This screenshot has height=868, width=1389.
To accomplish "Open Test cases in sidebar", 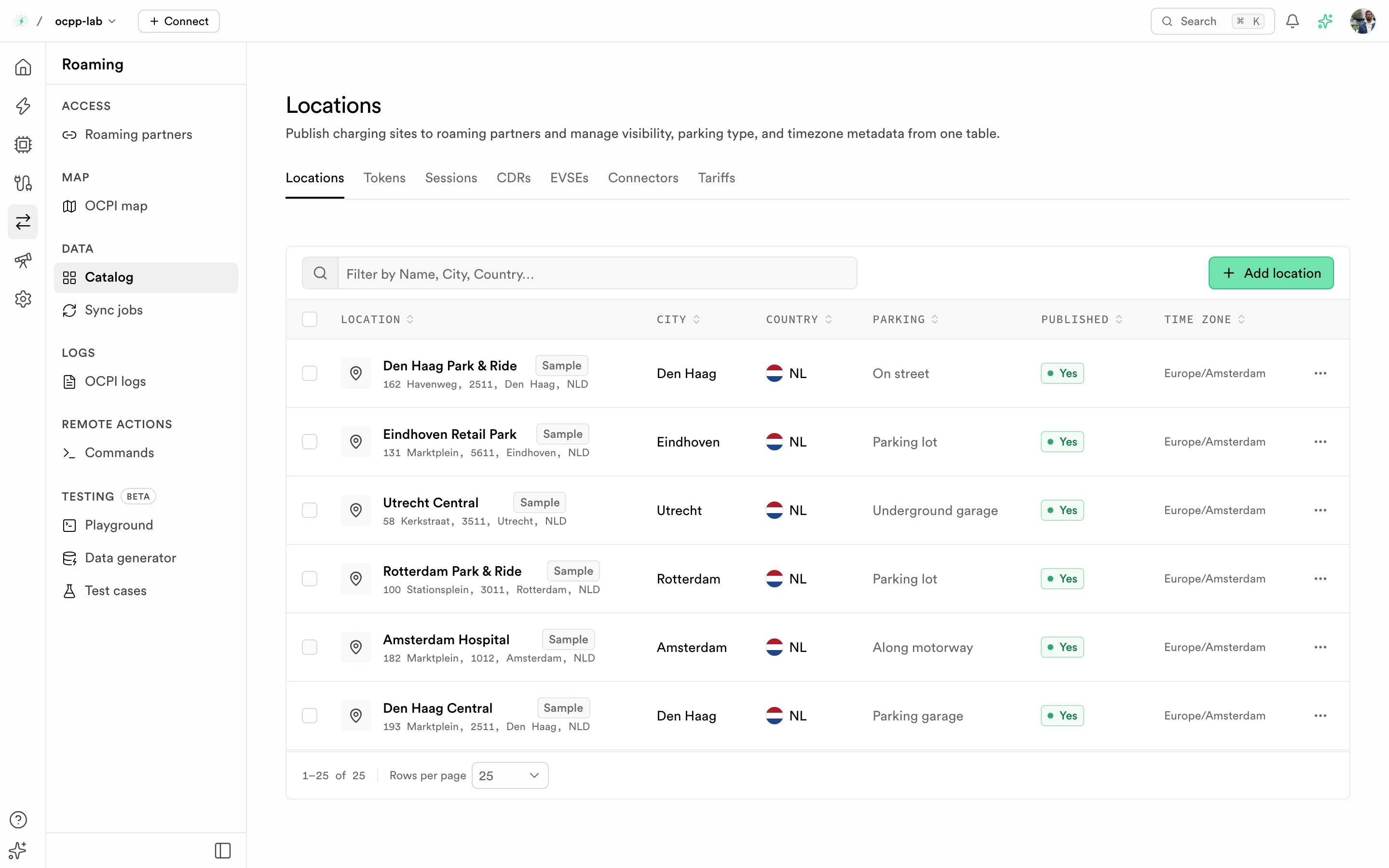I will click(x=146, y=591).
